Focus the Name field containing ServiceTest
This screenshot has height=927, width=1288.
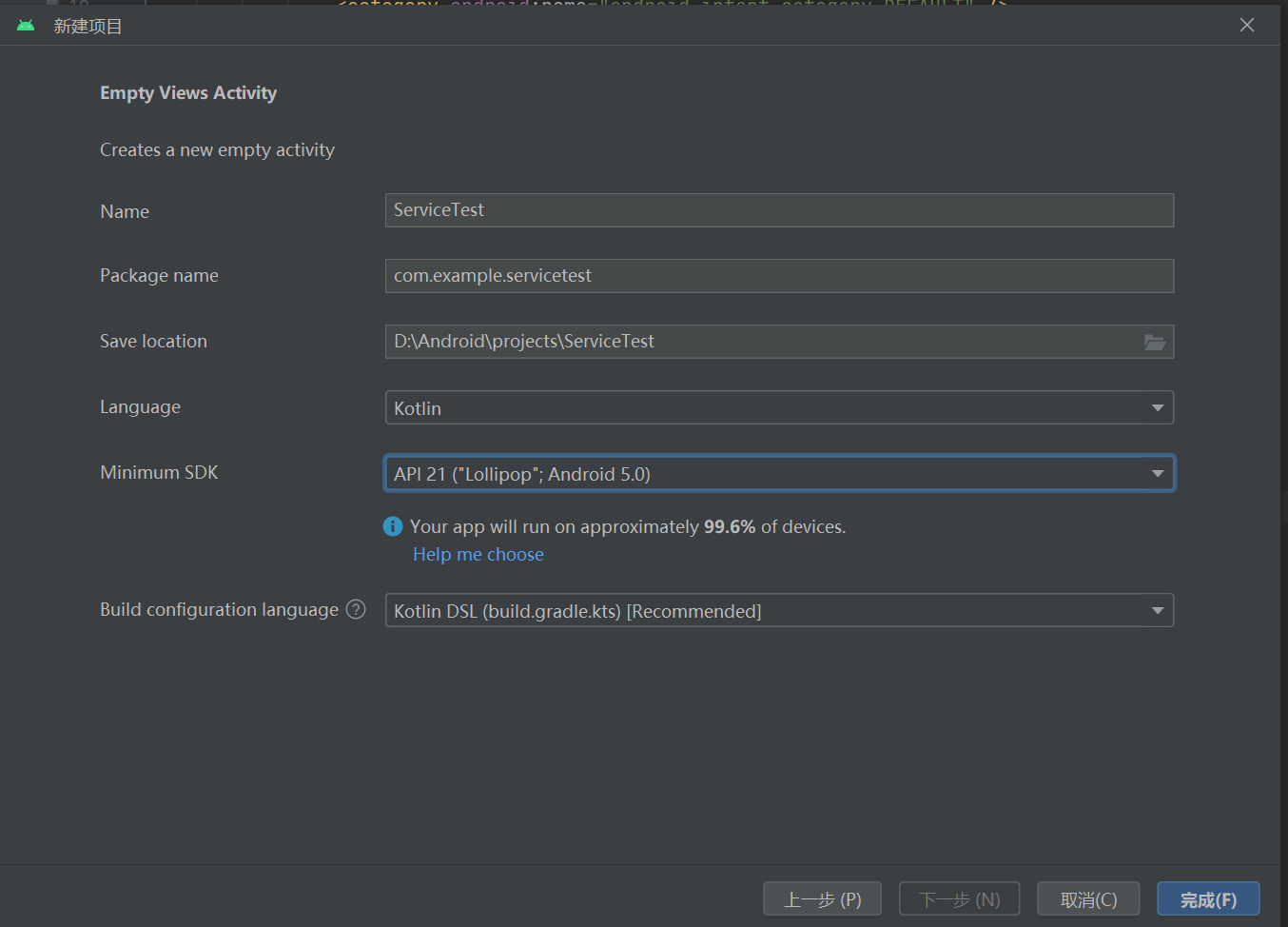click(x=779, y=210)
